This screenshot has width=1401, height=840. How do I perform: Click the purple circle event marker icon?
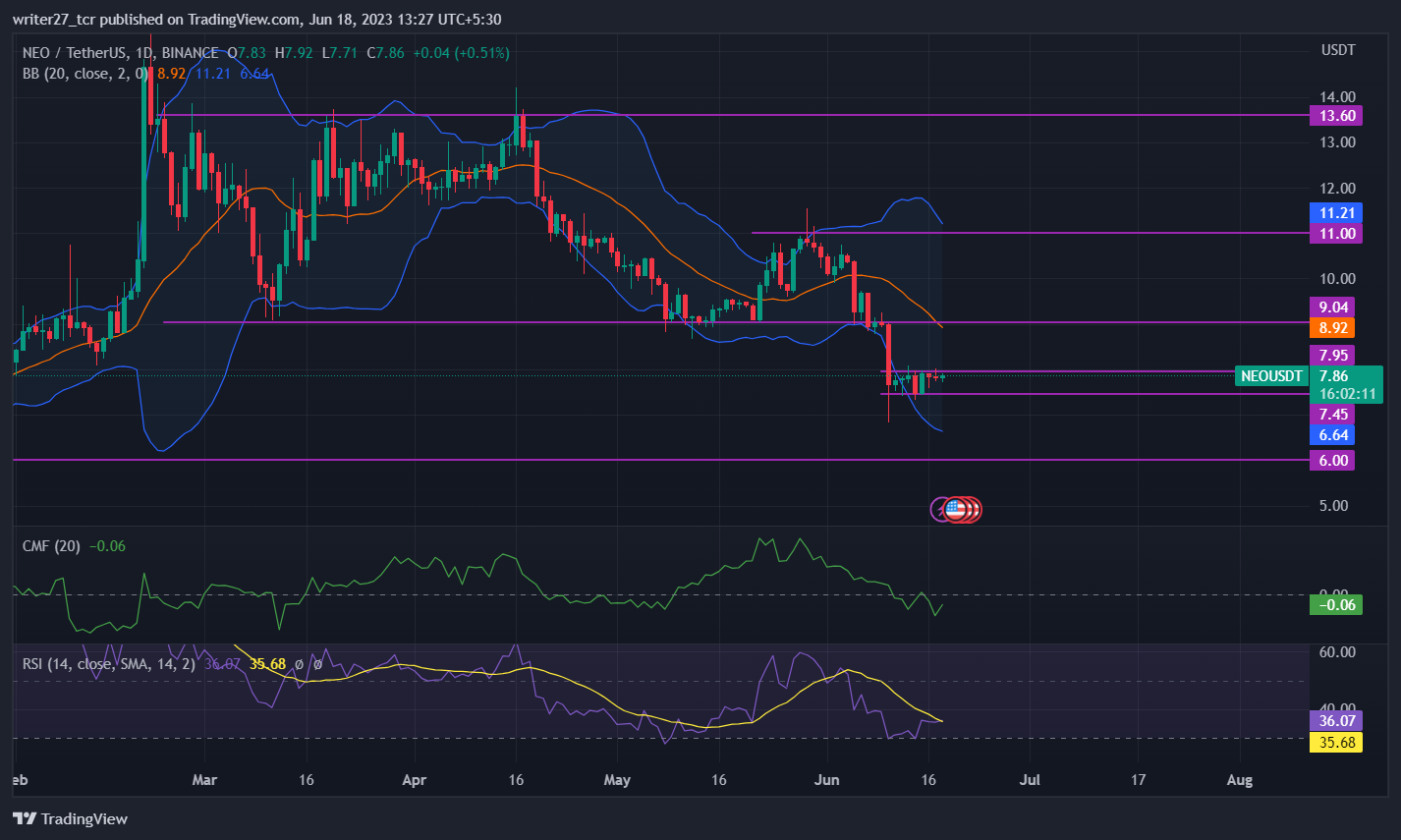(x=939, y=509)
